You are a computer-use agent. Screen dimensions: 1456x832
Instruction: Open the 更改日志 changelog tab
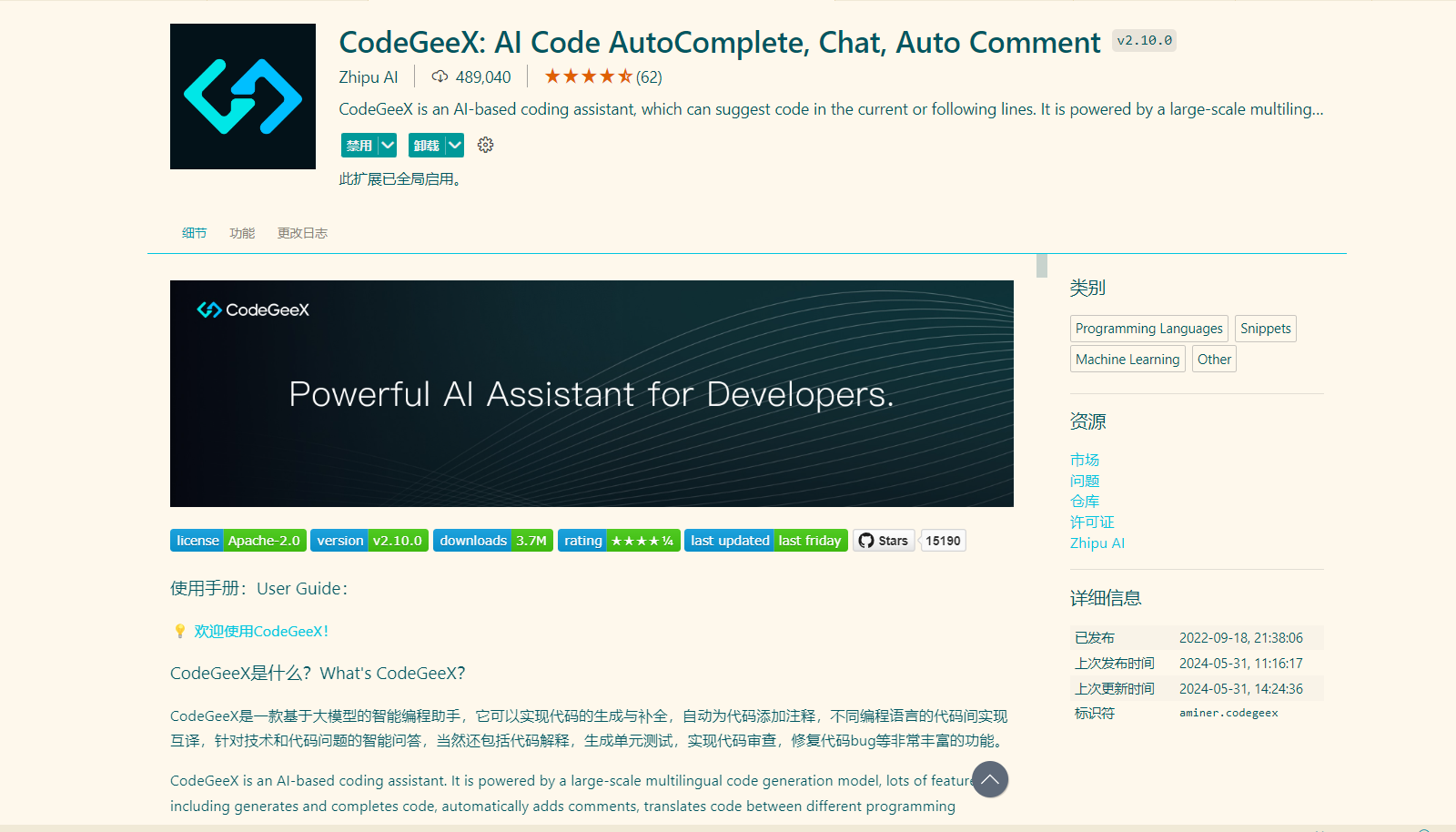302,233
